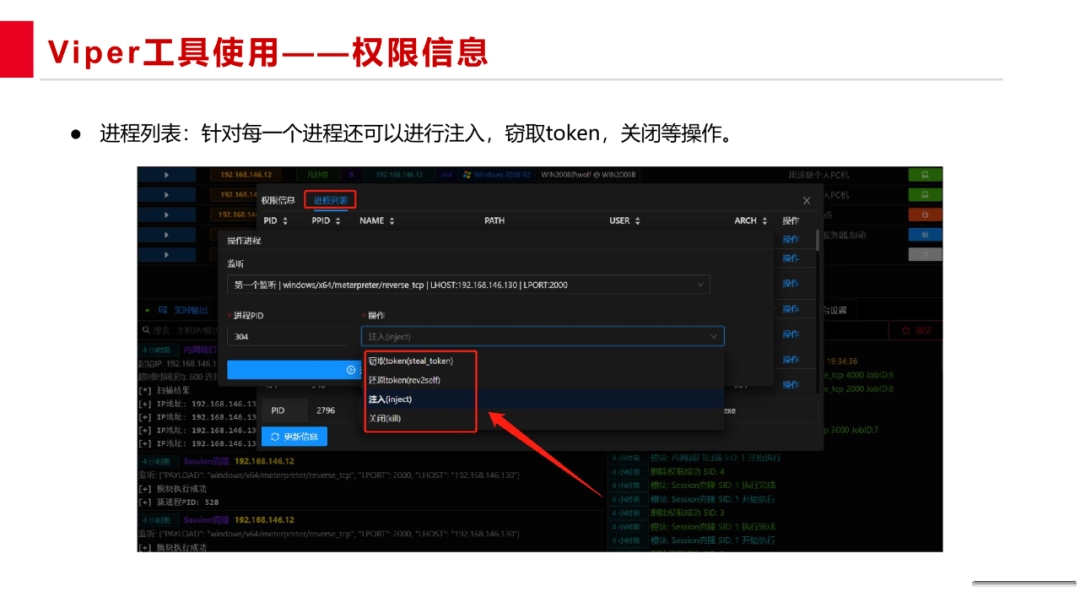
Task: Click the play icon on the blue execute button
Action: [351, 370]
